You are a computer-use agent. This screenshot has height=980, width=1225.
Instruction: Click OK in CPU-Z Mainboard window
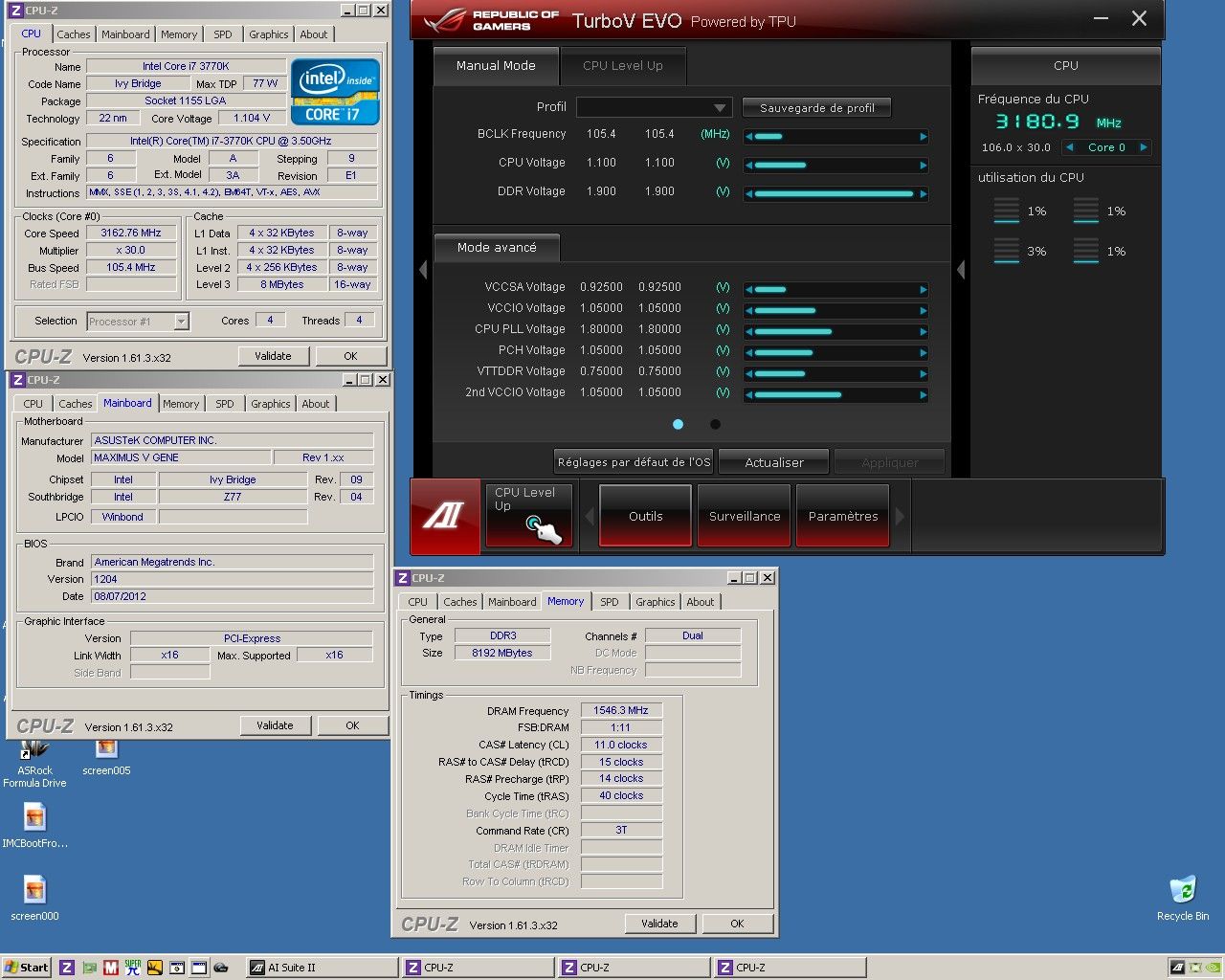click(352, 725)
